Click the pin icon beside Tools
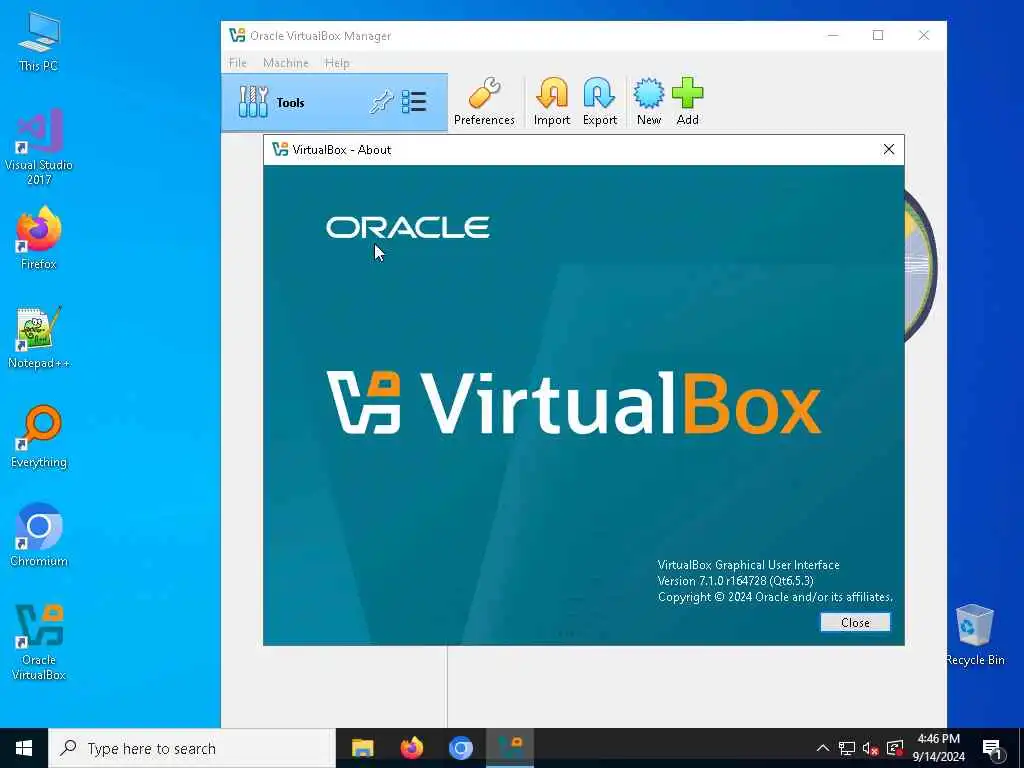Image resolution: width=1024 pixels, height=768 pixels. coord(381,103)
